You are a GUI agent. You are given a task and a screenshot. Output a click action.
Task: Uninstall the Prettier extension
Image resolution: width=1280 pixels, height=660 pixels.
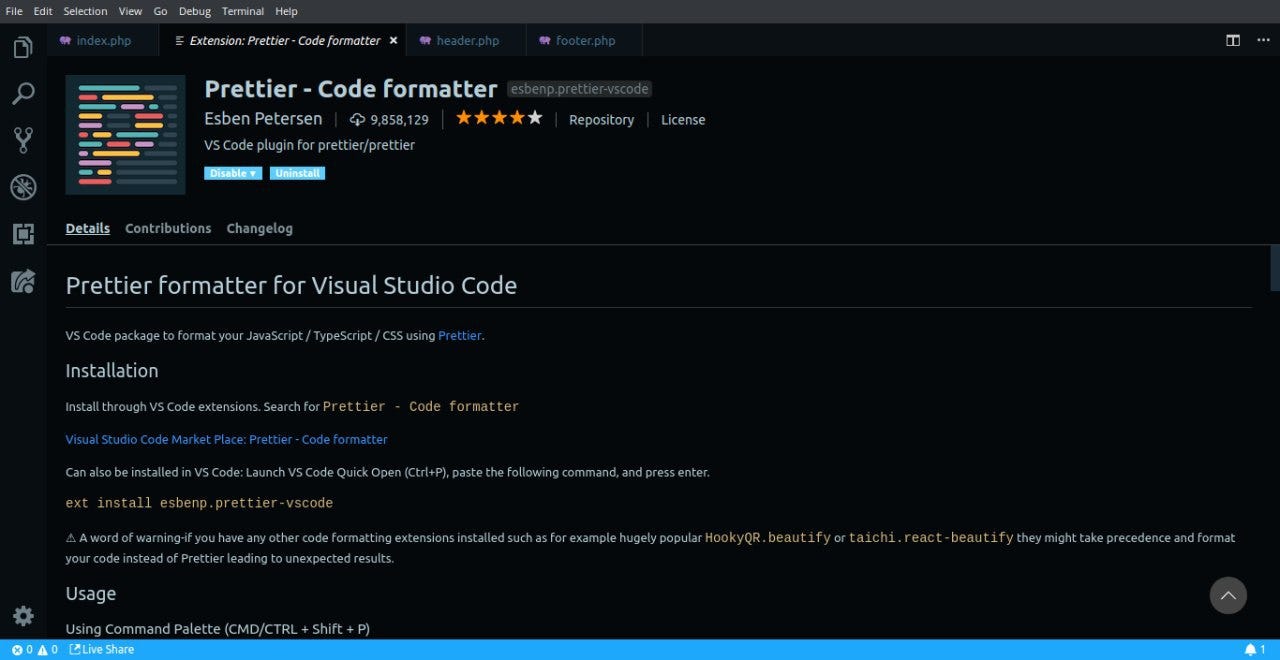click(297, 172)
